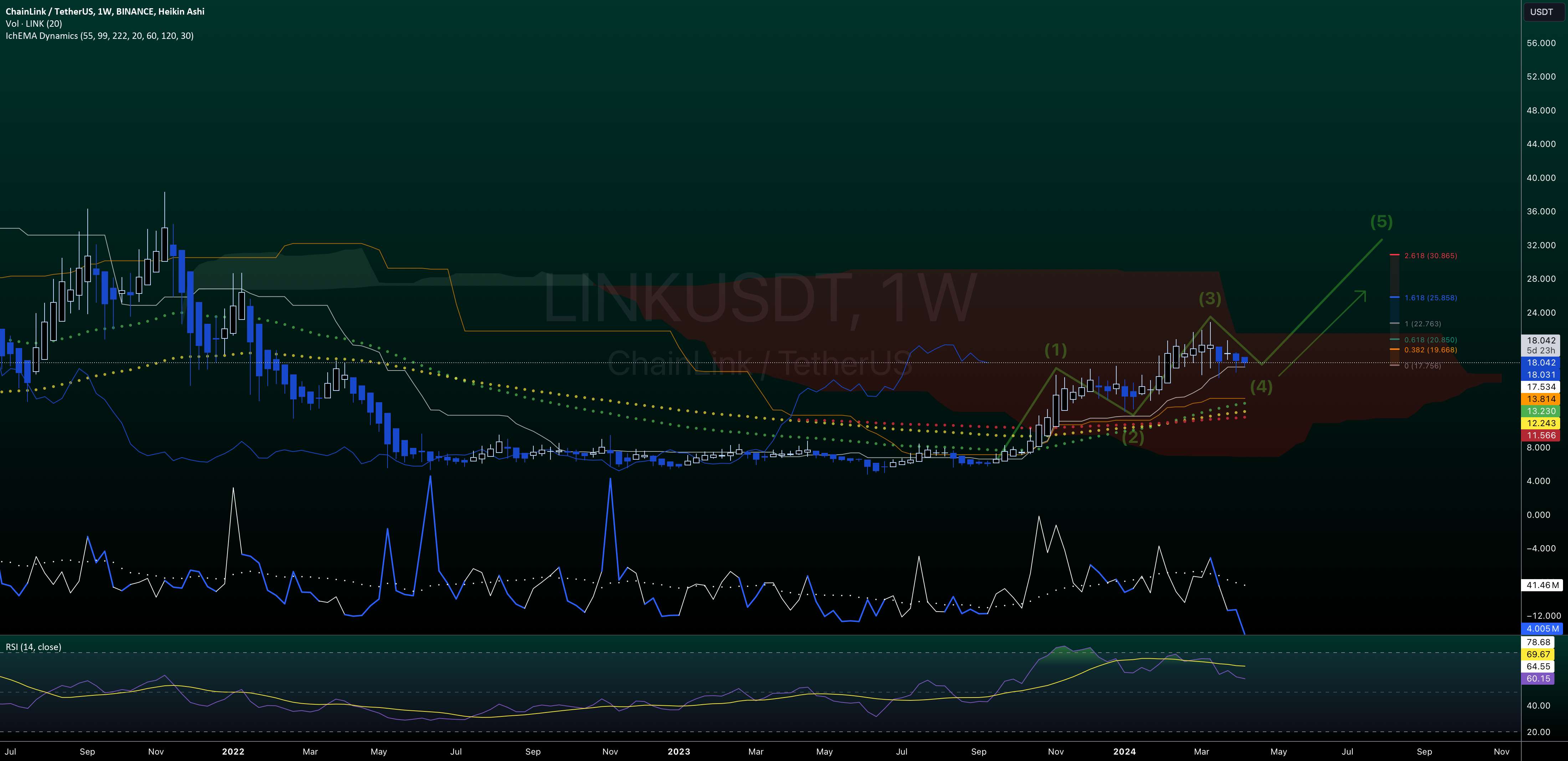Select the Elliott wave (5) label
This screenshot has width=1568, height=761.
[1382, 221]
